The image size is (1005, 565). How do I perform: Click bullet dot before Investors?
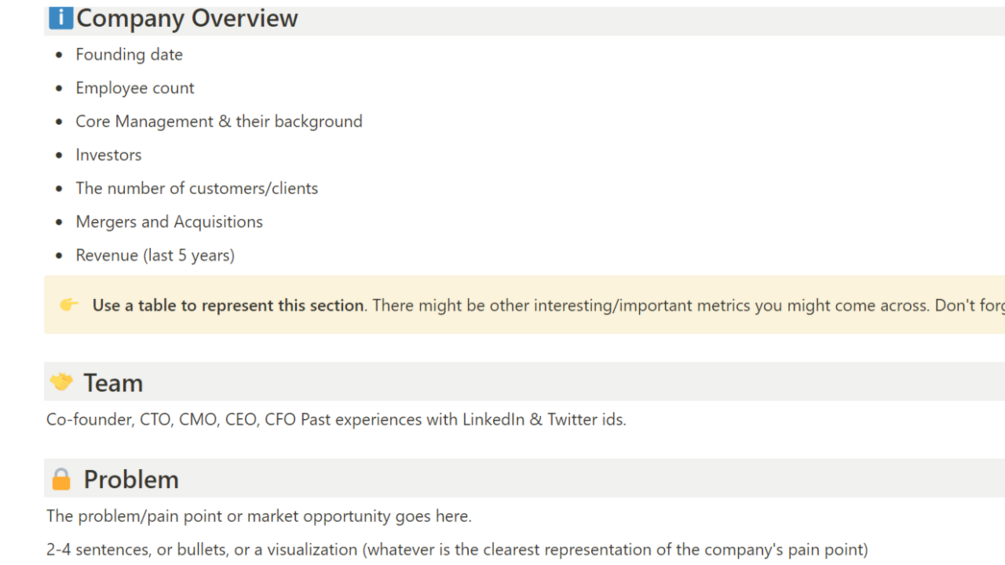point(59,156)
